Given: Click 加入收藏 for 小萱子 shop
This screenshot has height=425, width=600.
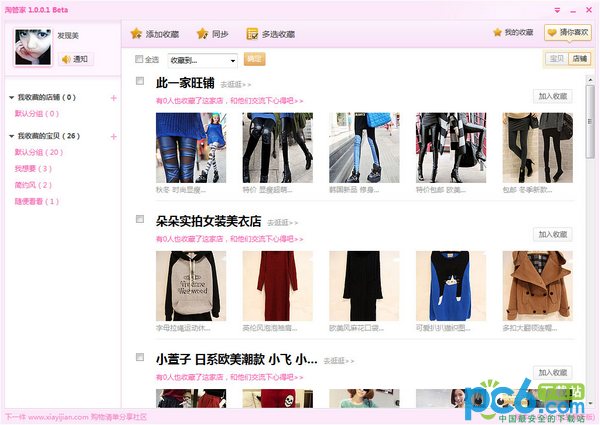Looking at the screenshot, I should point(553,372).
